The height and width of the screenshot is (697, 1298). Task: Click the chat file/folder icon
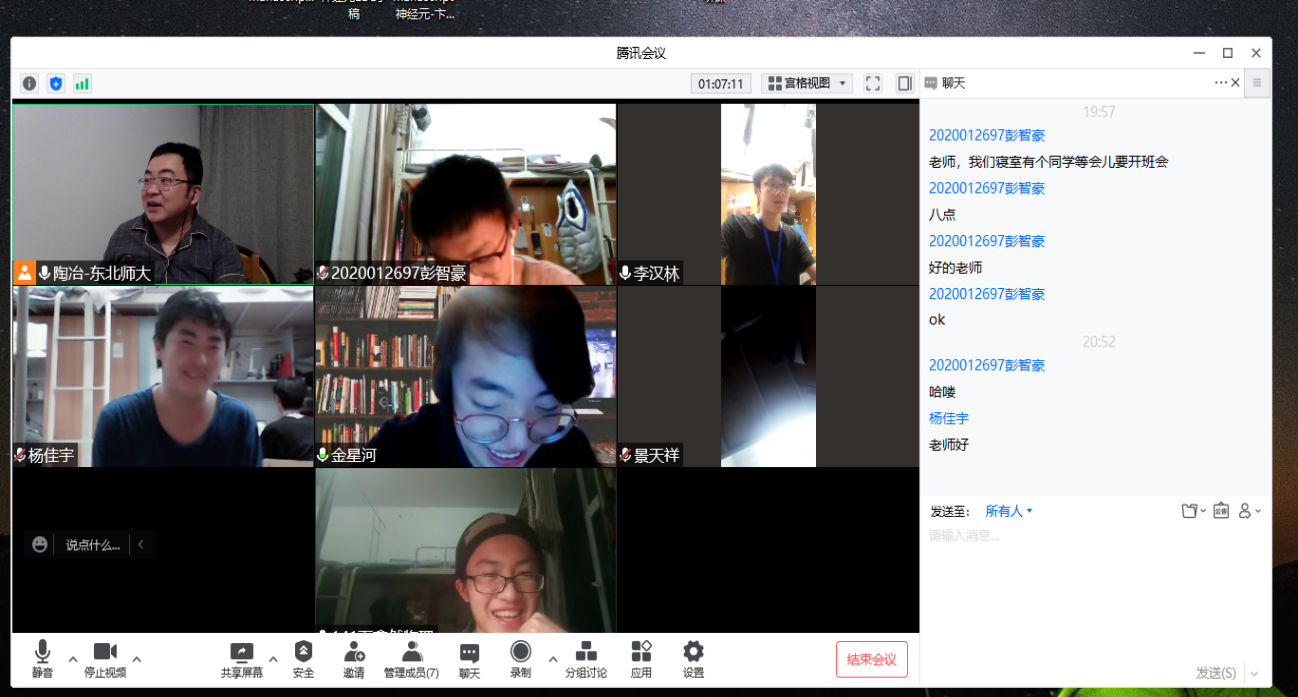(x=1189, y=511)
